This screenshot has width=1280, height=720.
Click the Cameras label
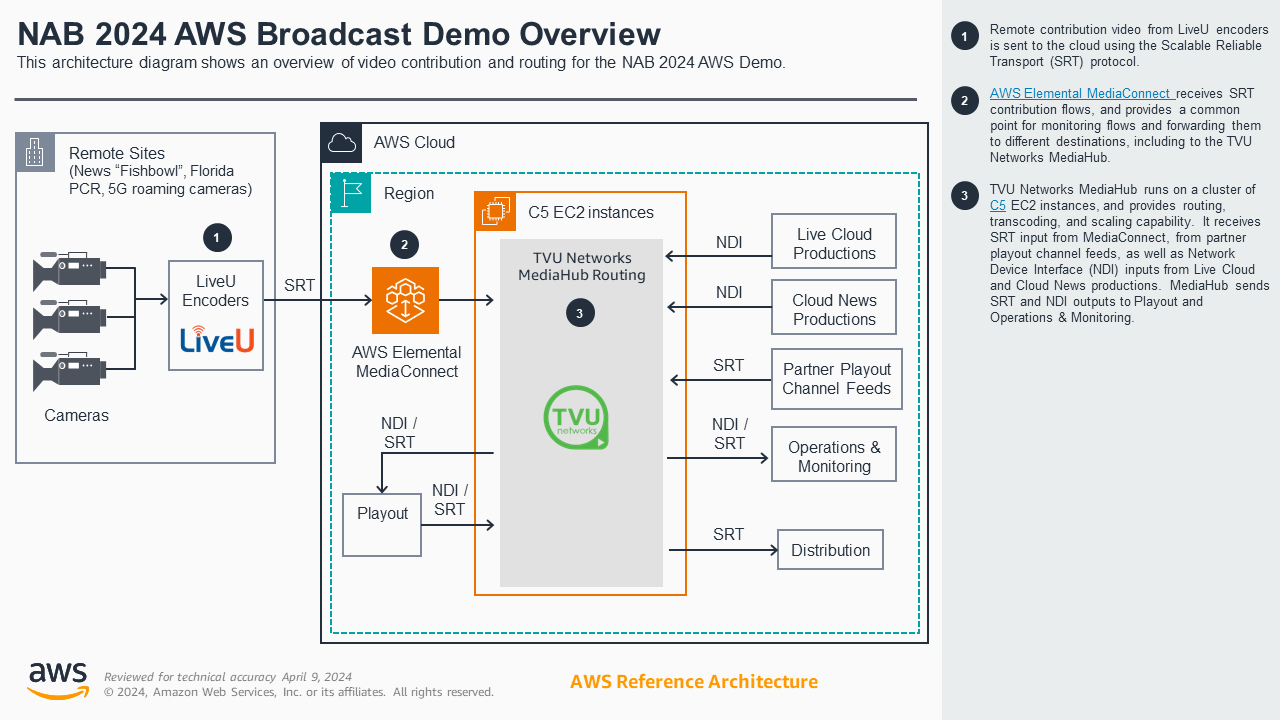77,416
